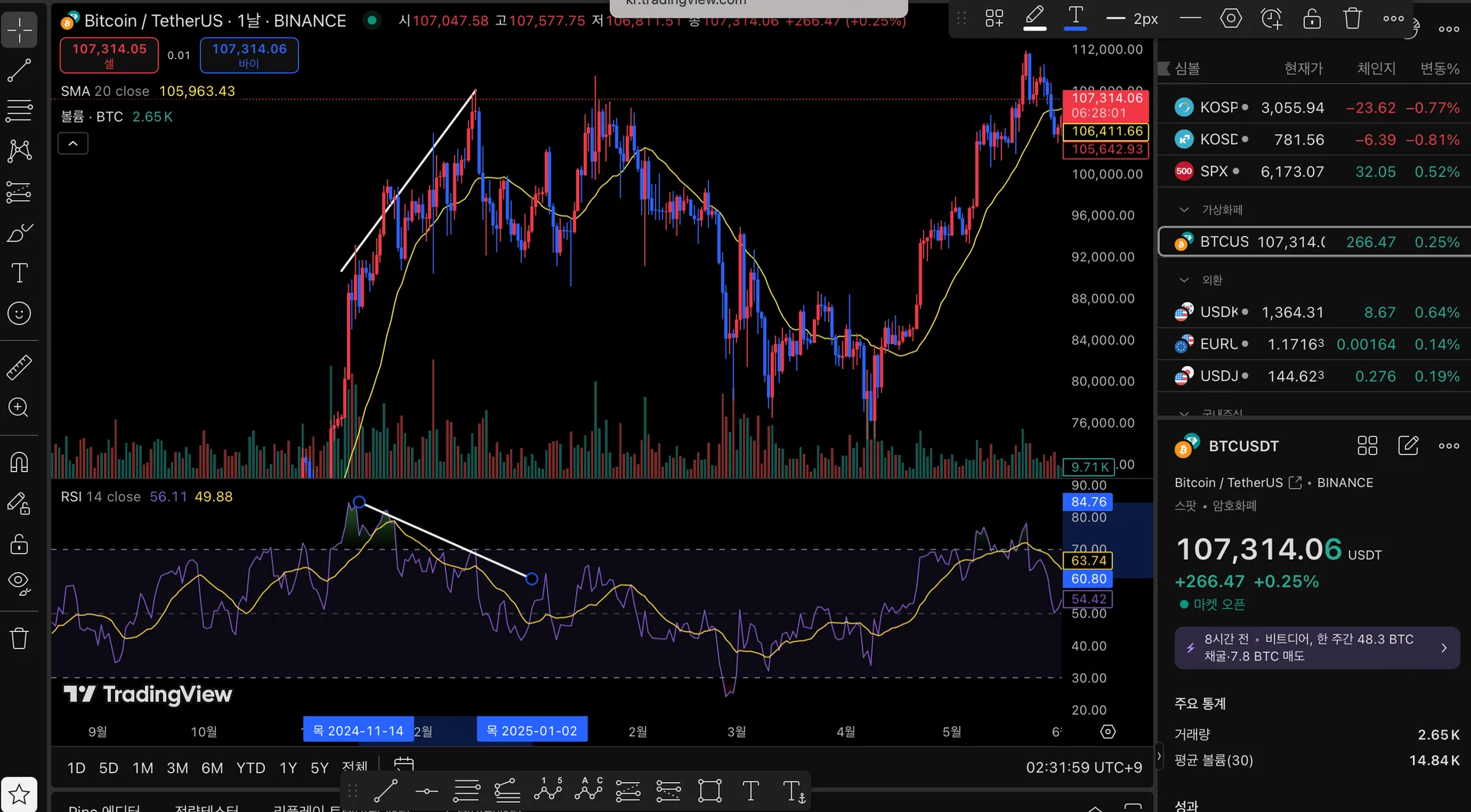Viewport: 1471px width, 812px height.
Task: Select the crosshair cursor tool
Action: tap(19, 31)
